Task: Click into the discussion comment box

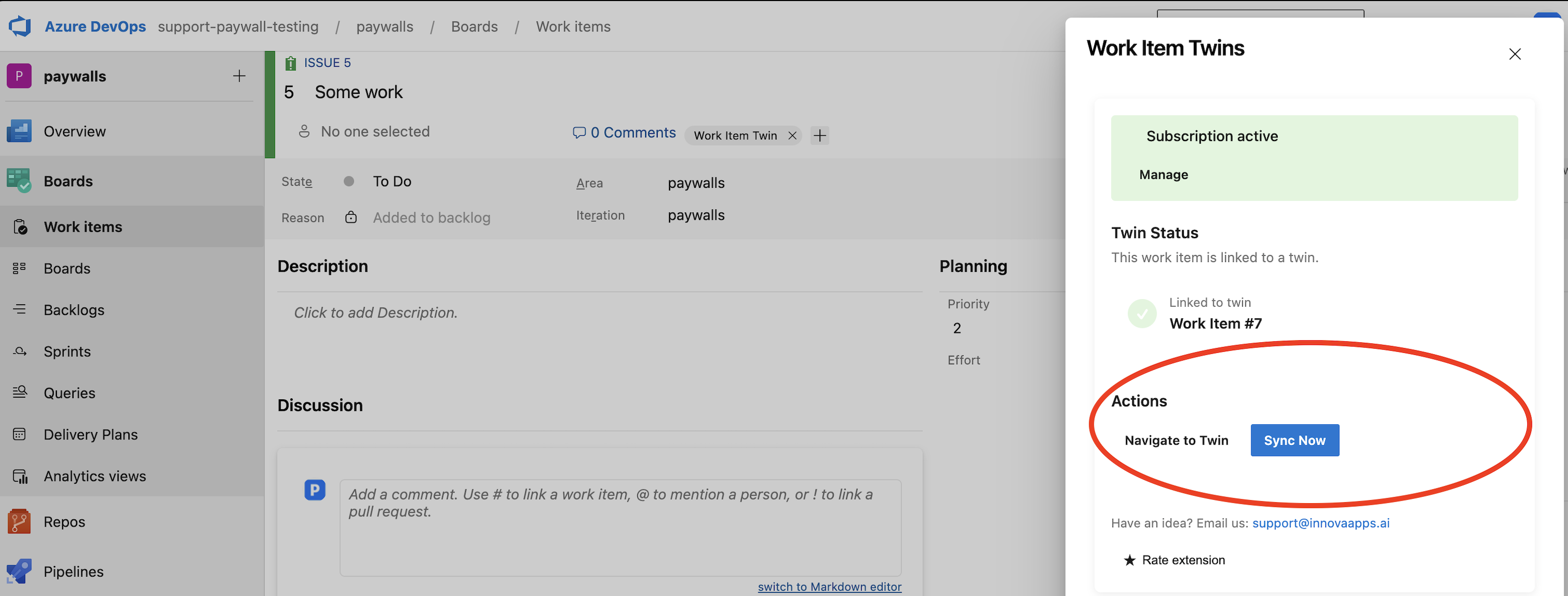Action: [x=620, y=527]
